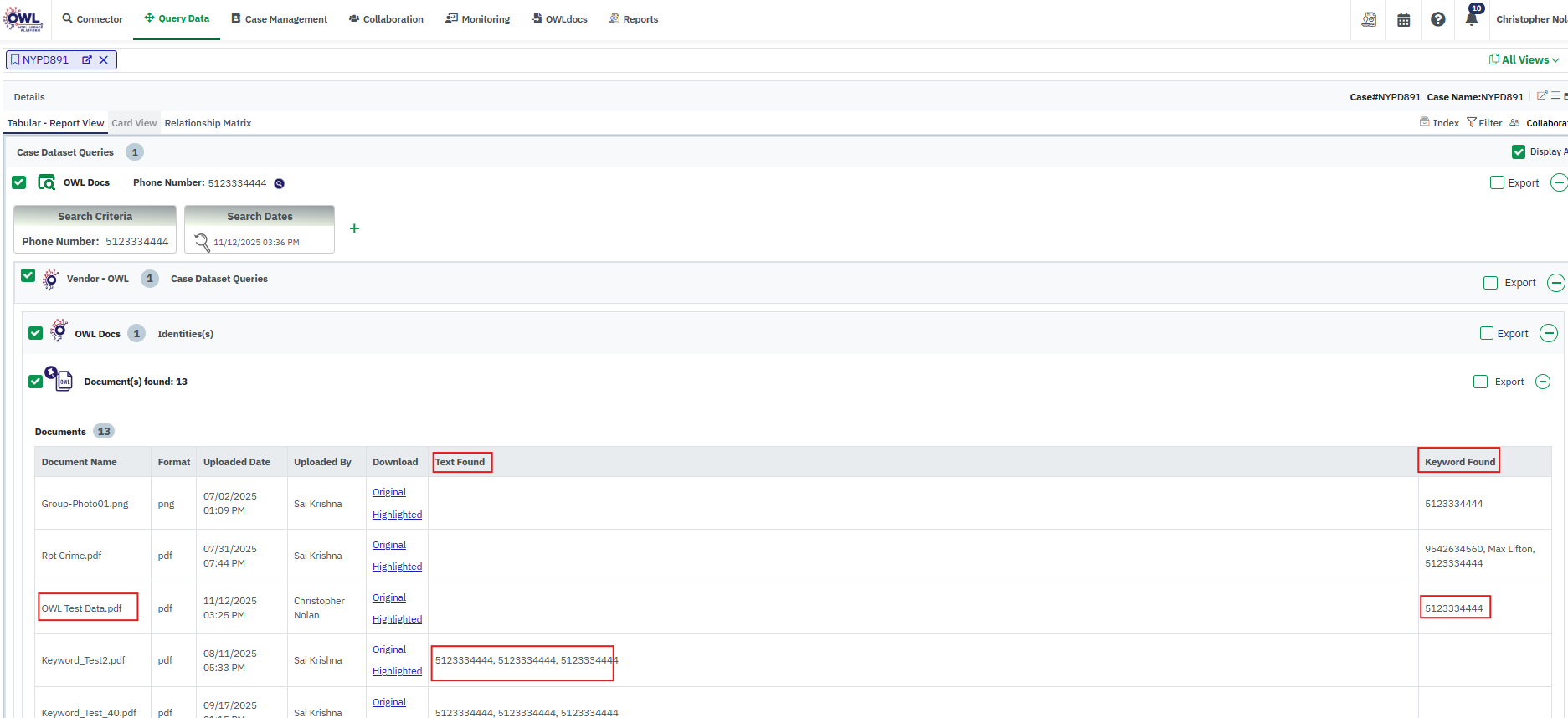Viewport: 1568px width, 718px height.
Task: Open the All Views dropdown
Action: (x=1524, y=60)
